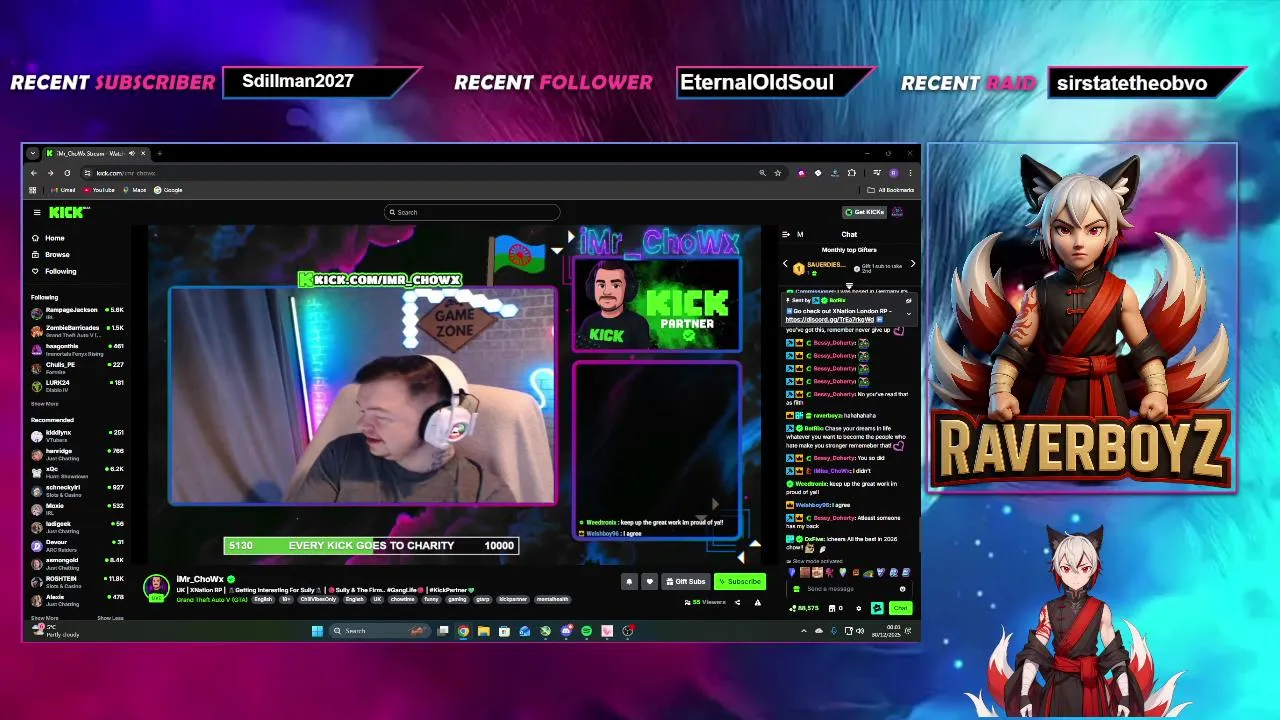Open Chrome from the taskbar
1280x720 pixels.
pyautogui.click(x=463, y=631)
